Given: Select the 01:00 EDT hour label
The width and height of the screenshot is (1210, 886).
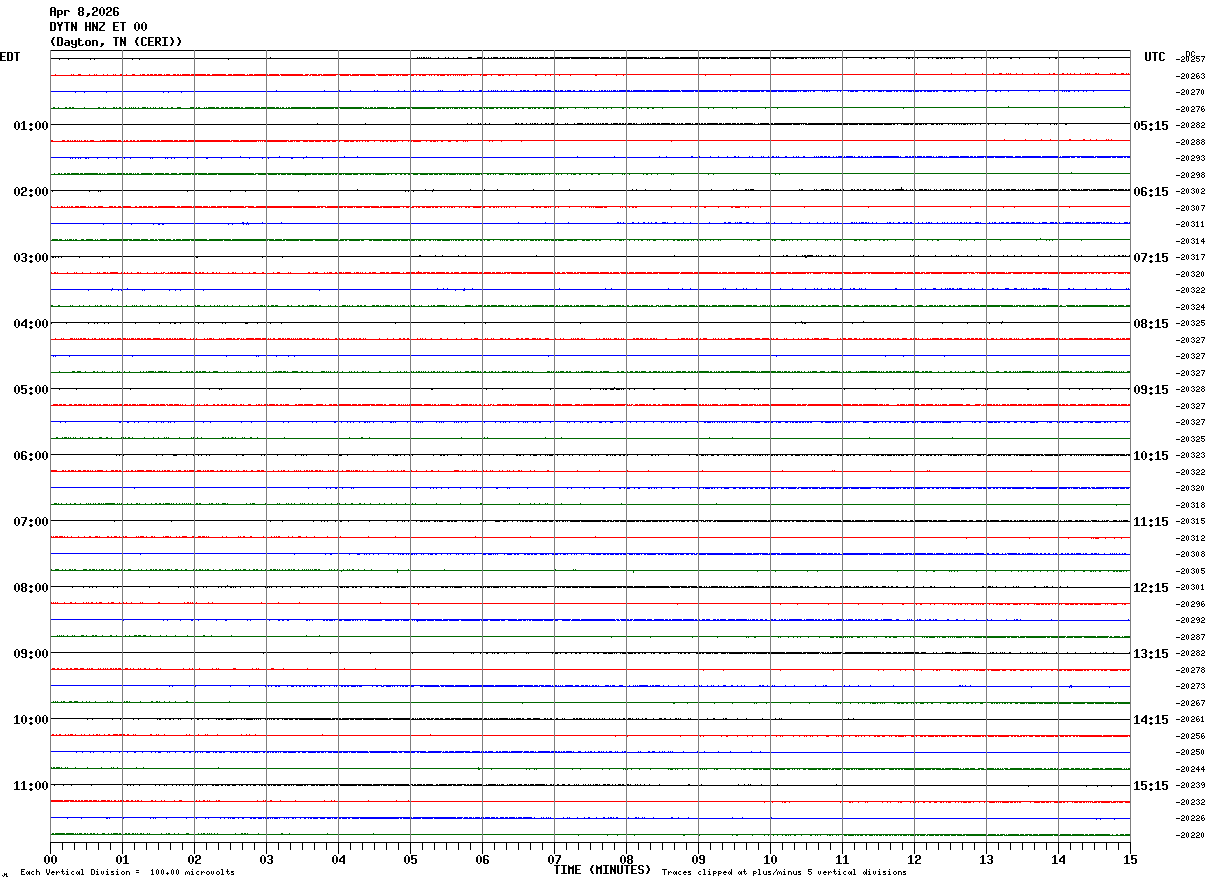Looking at the screenshot, I should (31, 126).
